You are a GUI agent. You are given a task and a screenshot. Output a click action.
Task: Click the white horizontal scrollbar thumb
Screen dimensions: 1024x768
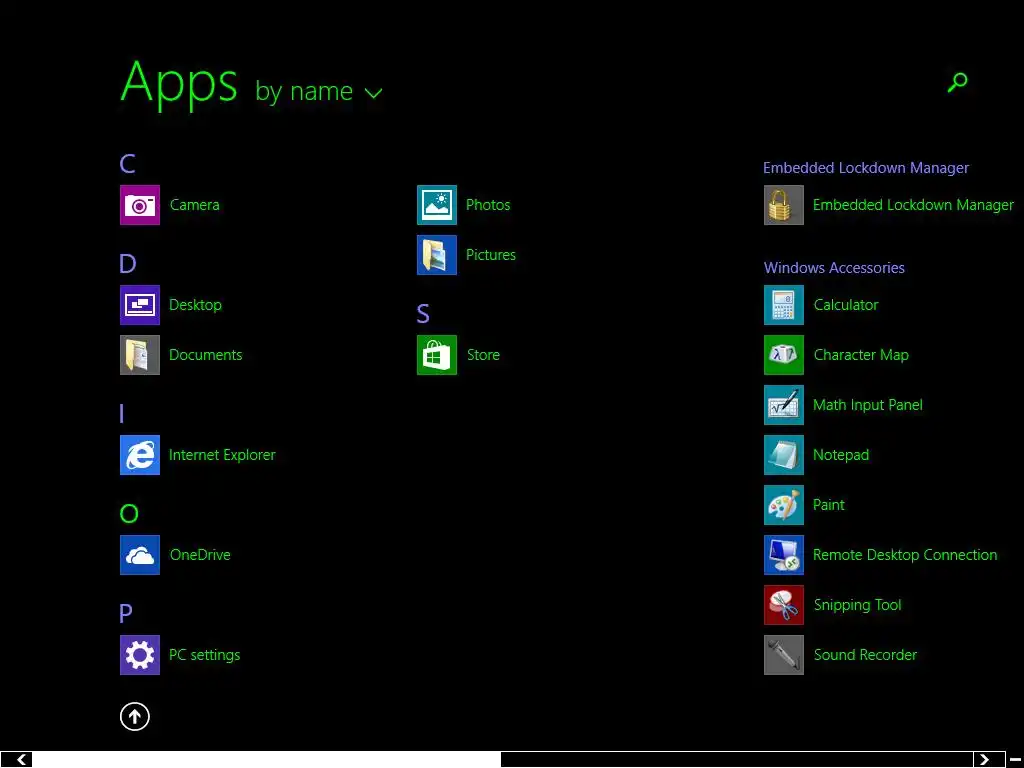[x=266, y=760]
